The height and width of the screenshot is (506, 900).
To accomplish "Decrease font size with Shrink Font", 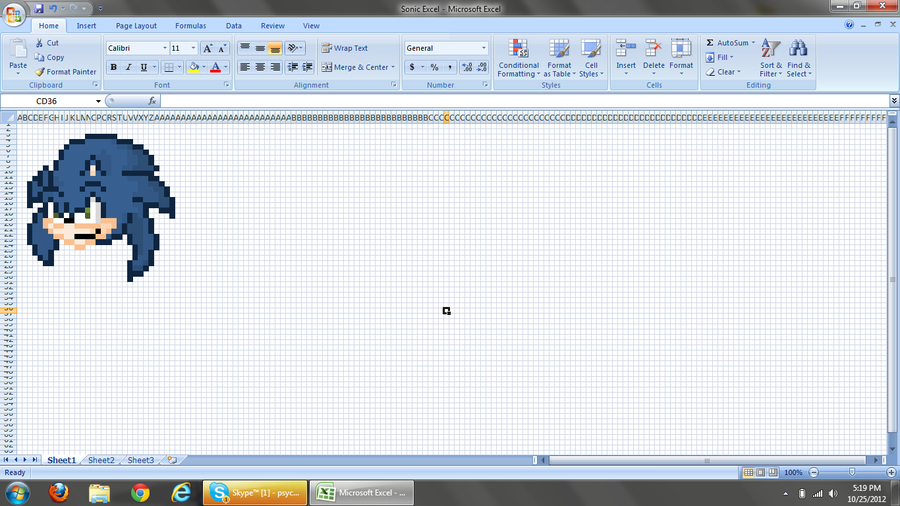I will (222, 48).
